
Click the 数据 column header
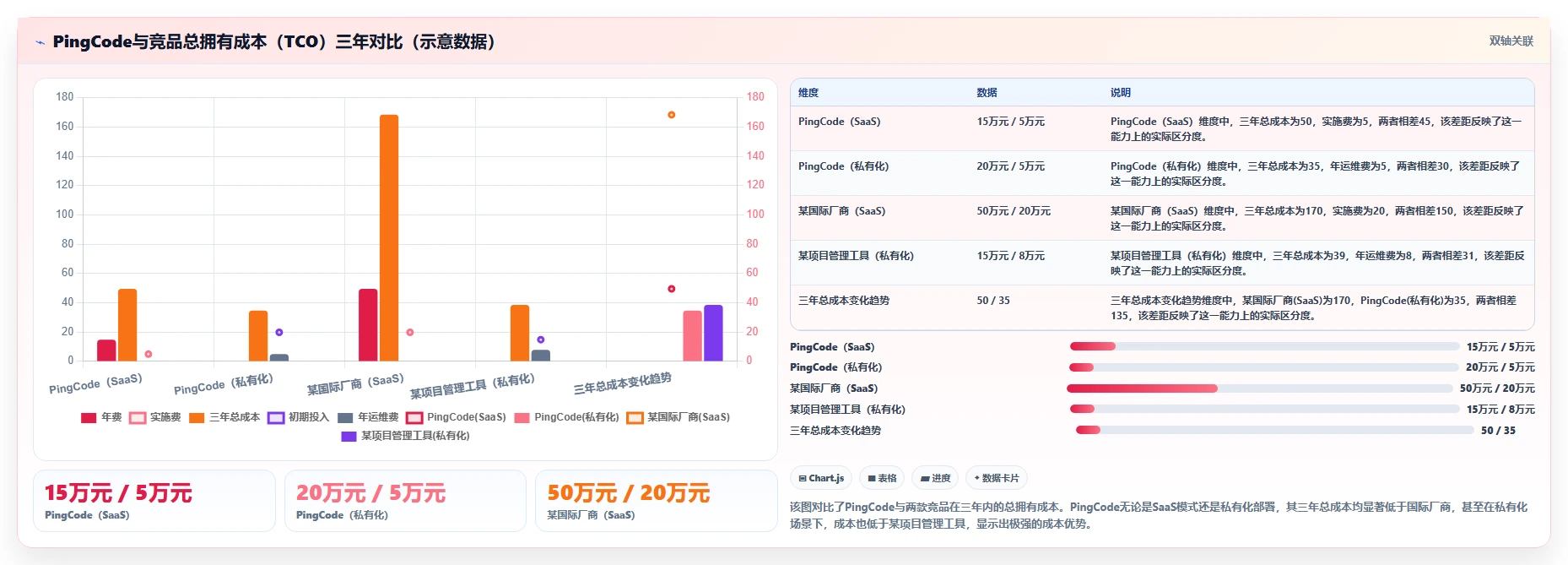(987, 93)
